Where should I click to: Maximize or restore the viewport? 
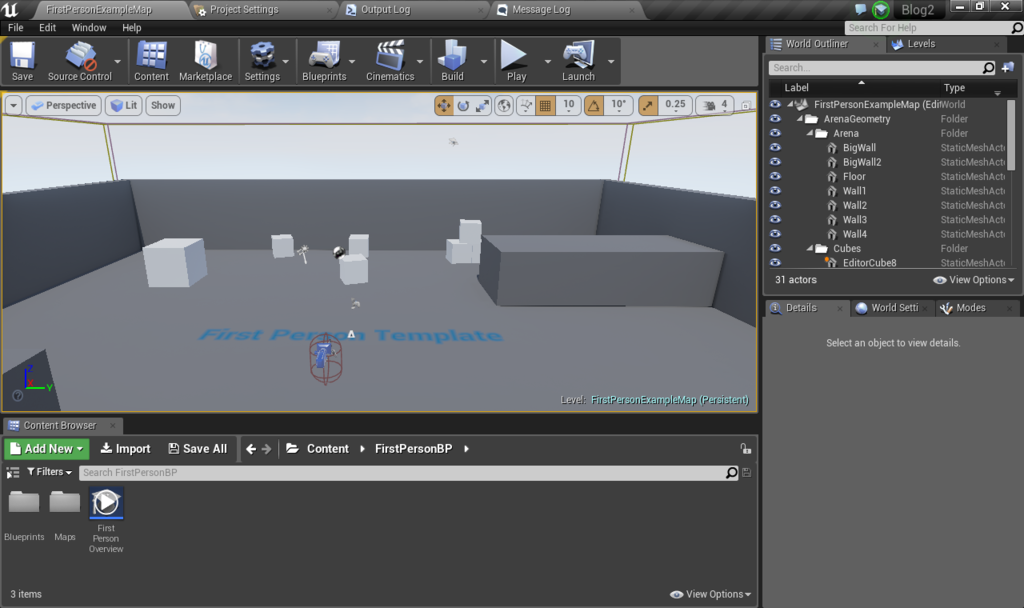(x=746, y=105)
